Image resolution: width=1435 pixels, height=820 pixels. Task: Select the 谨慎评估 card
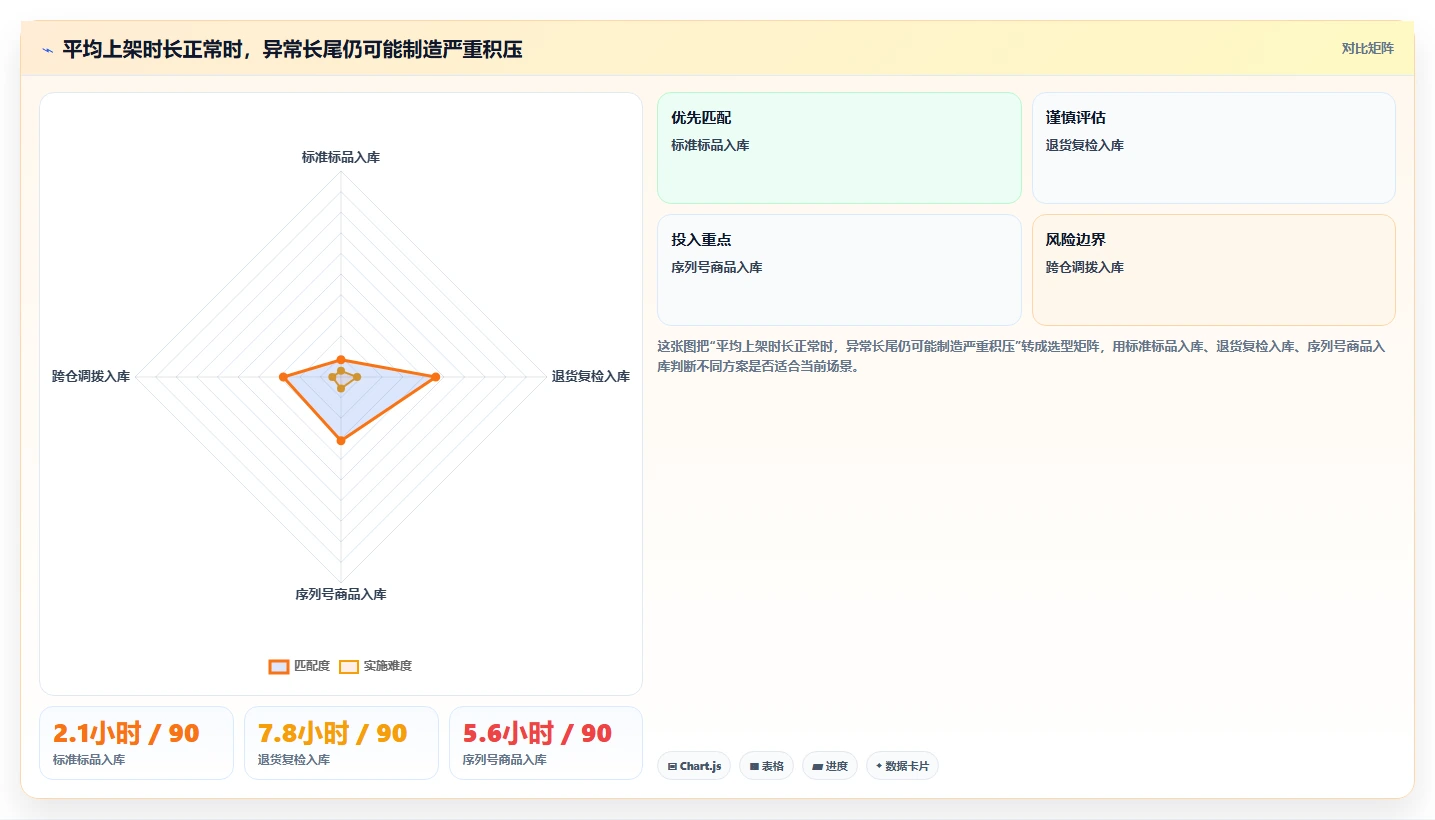[x=1213, y=148]
